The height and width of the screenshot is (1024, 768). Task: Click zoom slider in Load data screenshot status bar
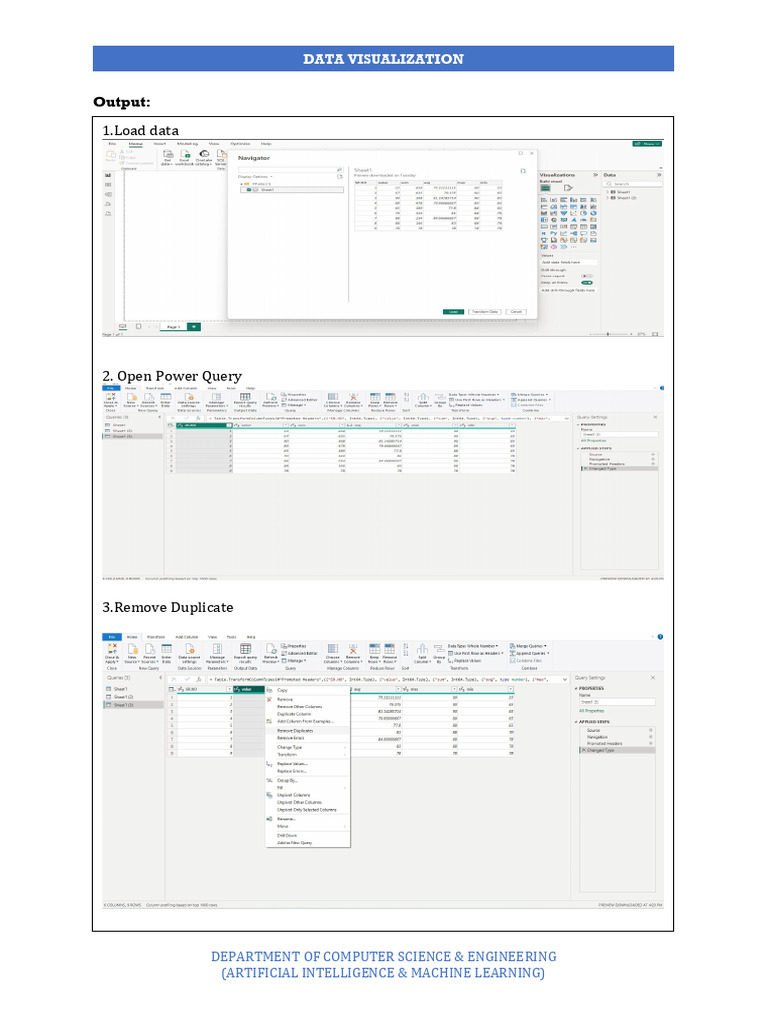tap(611, 334)
